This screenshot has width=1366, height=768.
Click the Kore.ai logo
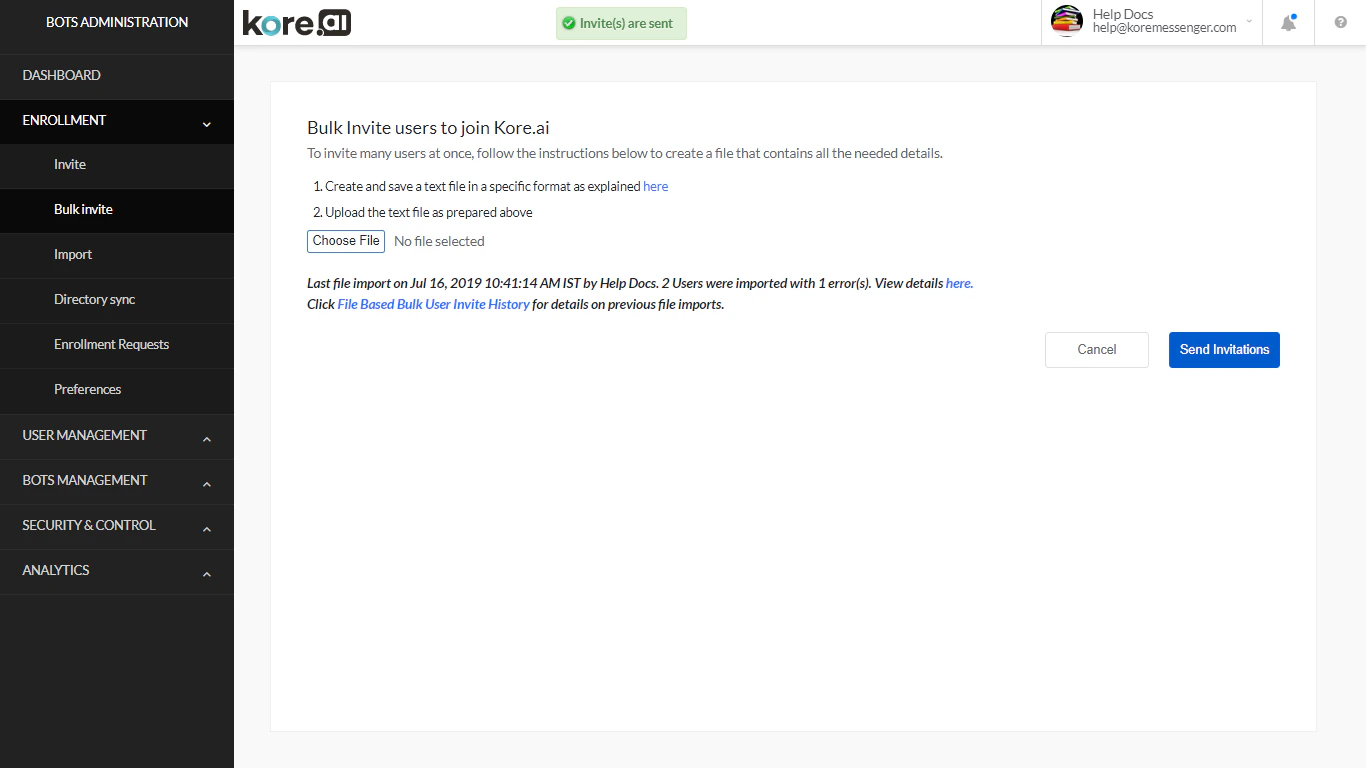[297, 22]
